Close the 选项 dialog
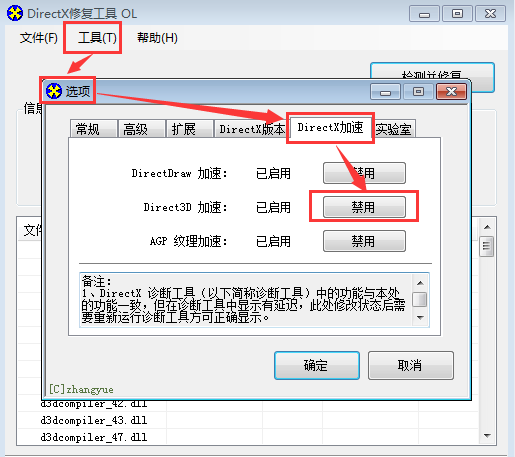Viewport: 515px width, 457px height. (451, 91)
